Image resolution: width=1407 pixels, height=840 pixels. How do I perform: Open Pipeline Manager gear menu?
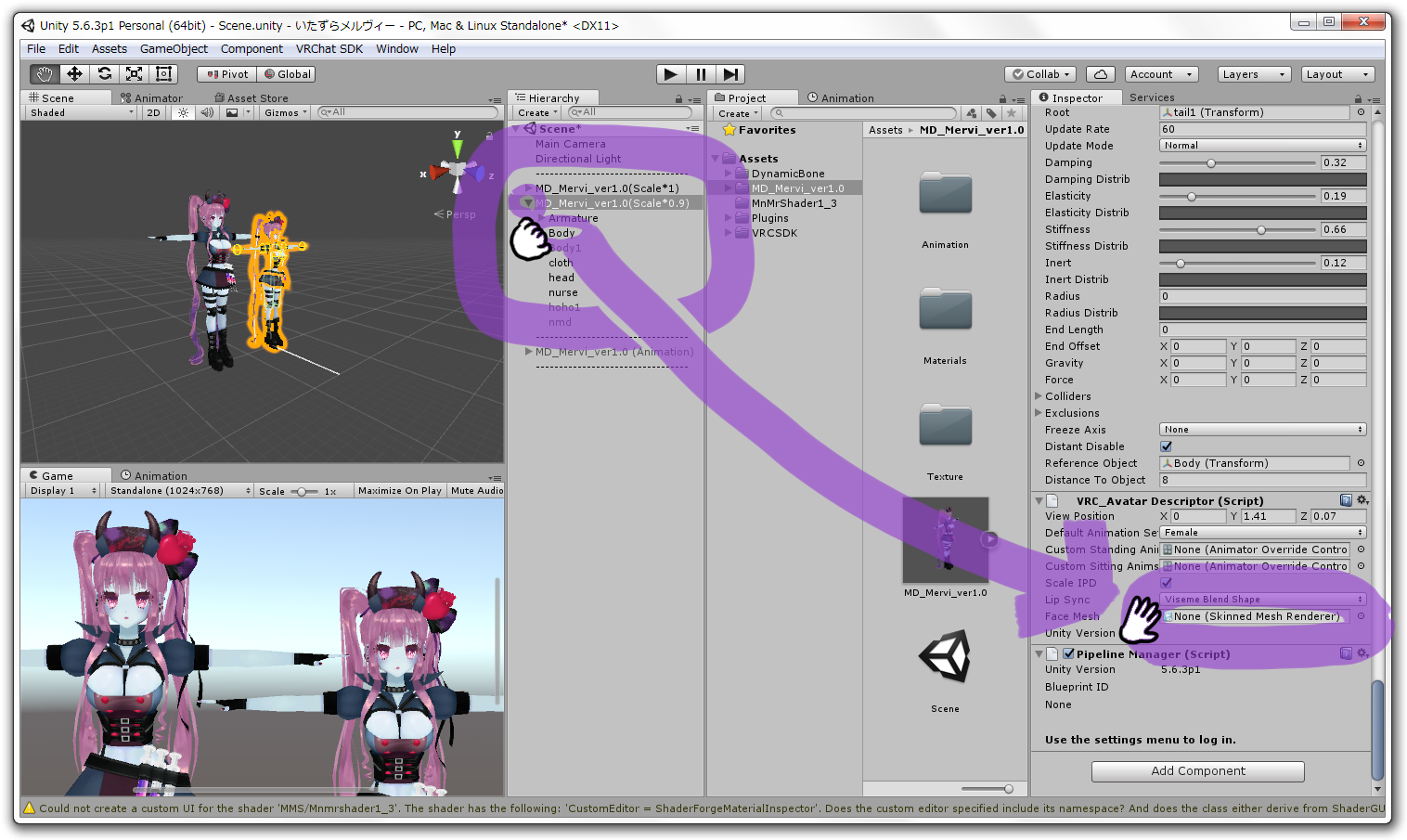tap(1362, 653)
